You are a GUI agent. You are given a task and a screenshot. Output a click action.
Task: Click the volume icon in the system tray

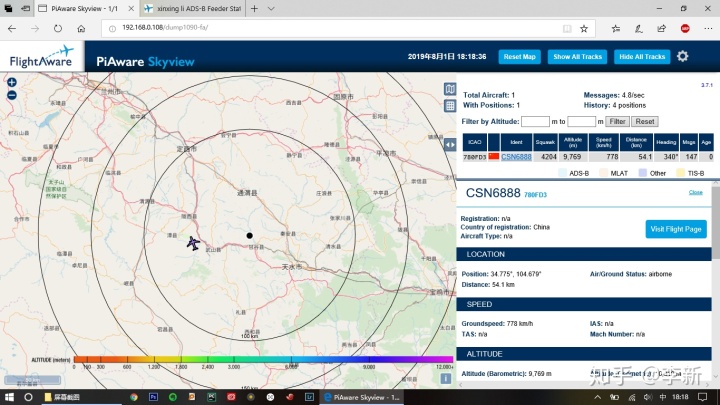[647, 397]
